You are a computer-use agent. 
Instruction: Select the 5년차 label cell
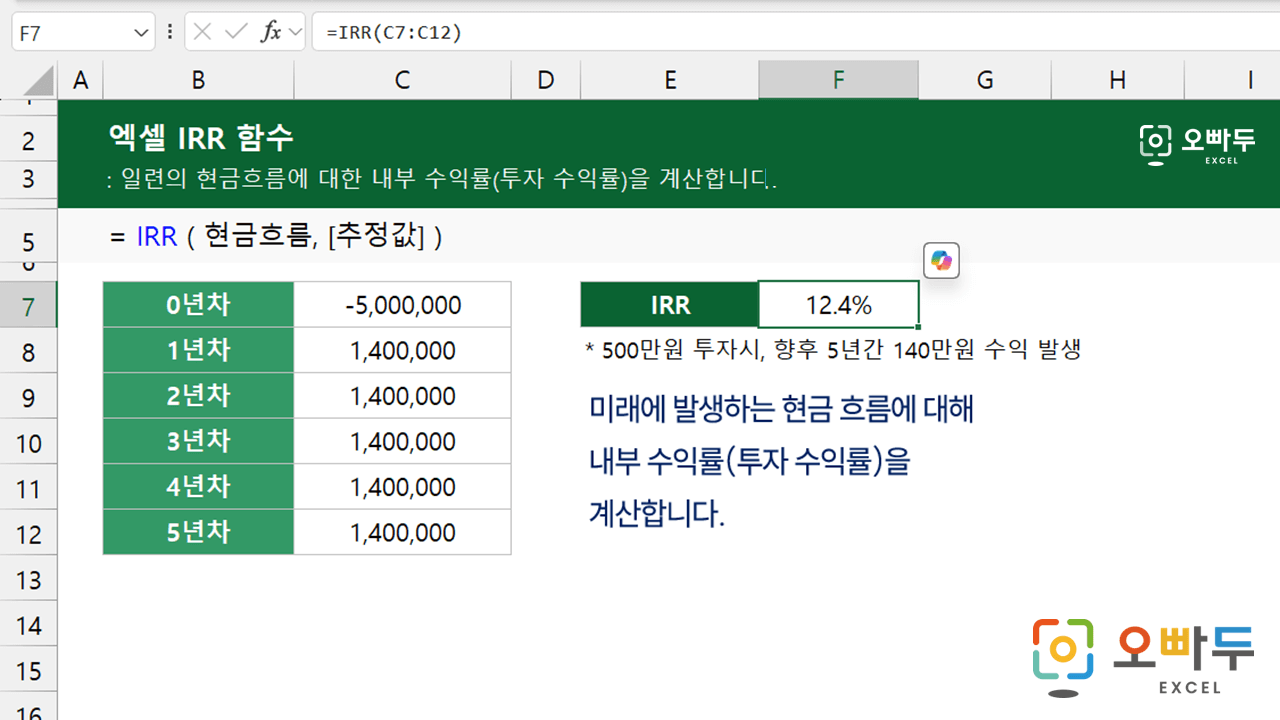click(x=198, y=532)
